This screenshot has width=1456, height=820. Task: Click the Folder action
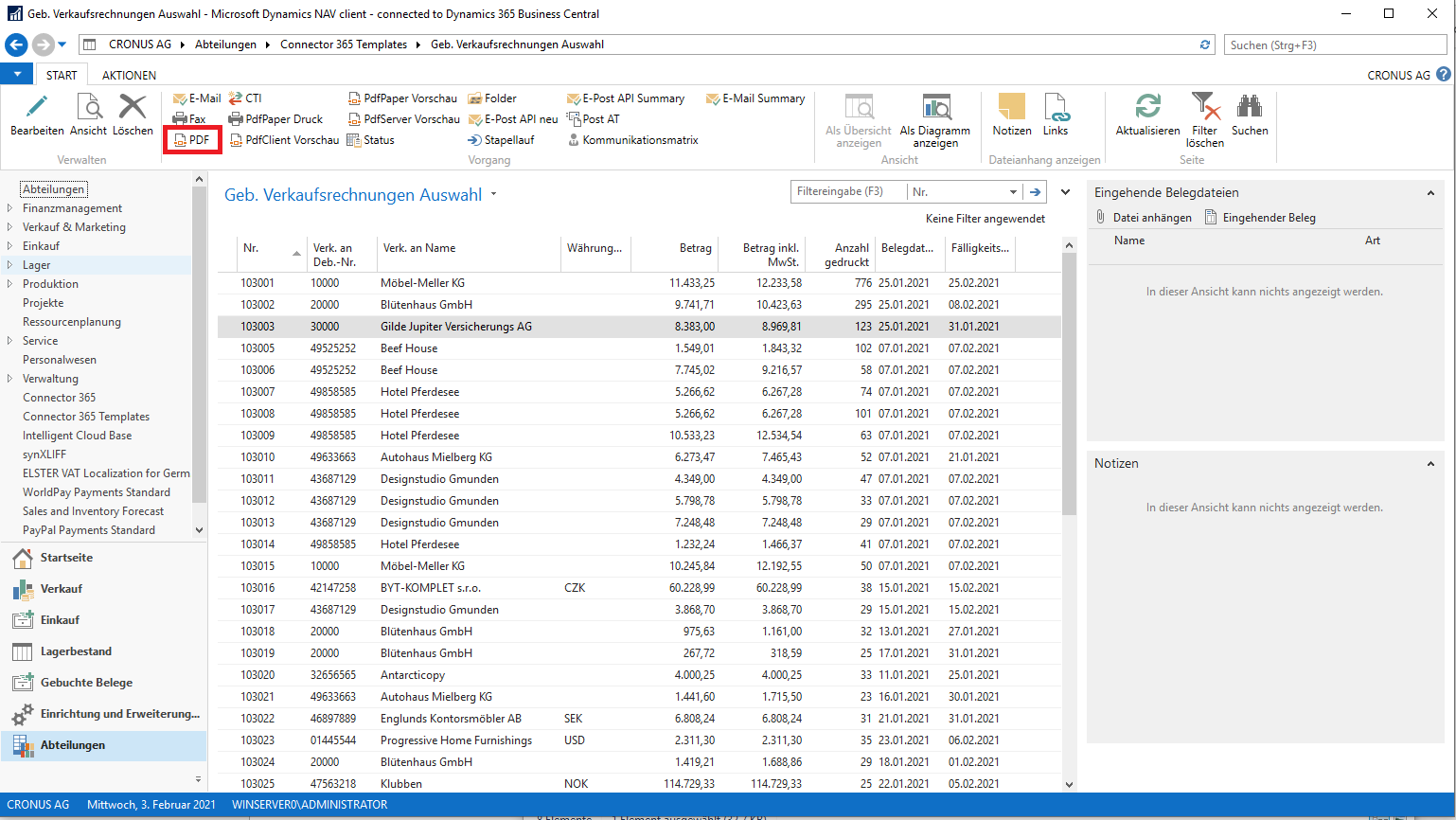click(x=492, y=98)
